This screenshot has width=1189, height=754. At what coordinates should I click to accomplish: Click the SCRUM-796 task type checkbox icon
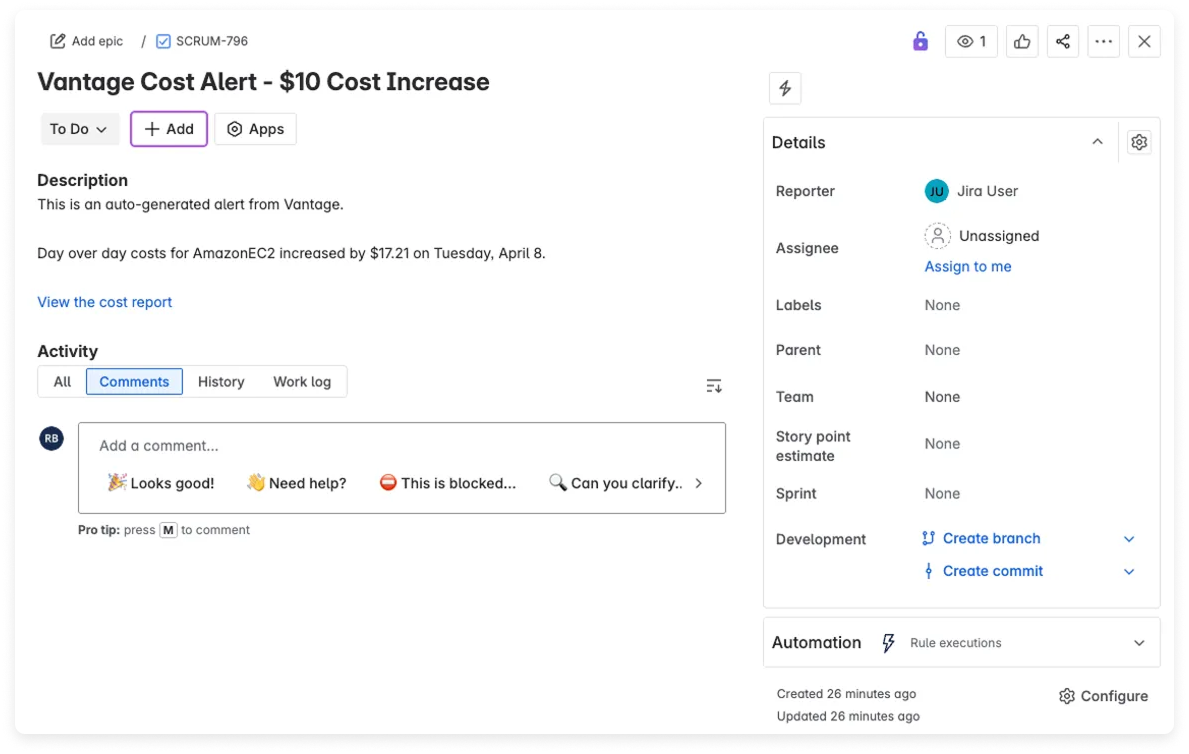point(163,41)
